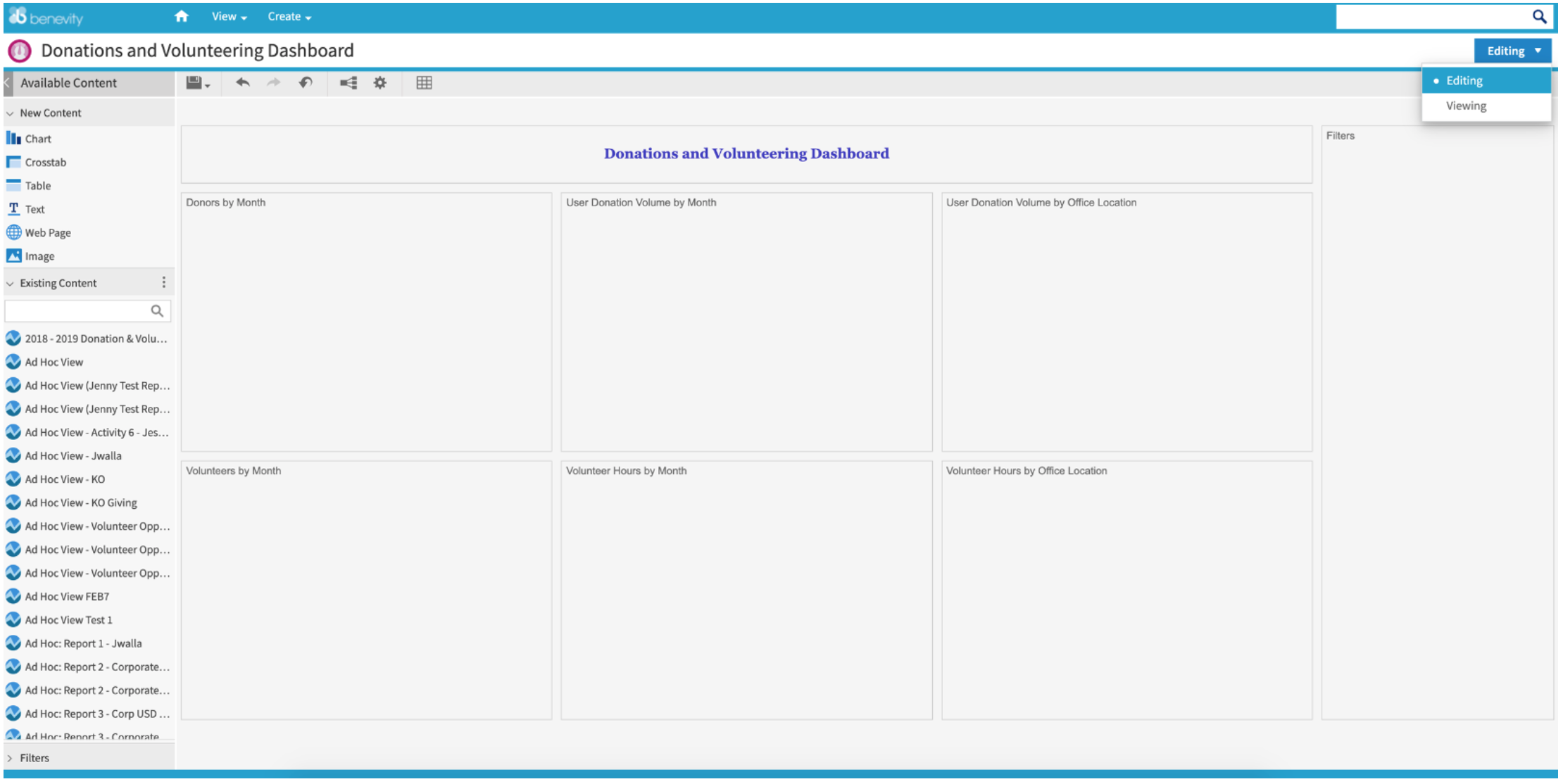The width and height of the screenshot is (1563, 784).
Task: Click the dashboard title text element
Action: [x=746, y=153]
